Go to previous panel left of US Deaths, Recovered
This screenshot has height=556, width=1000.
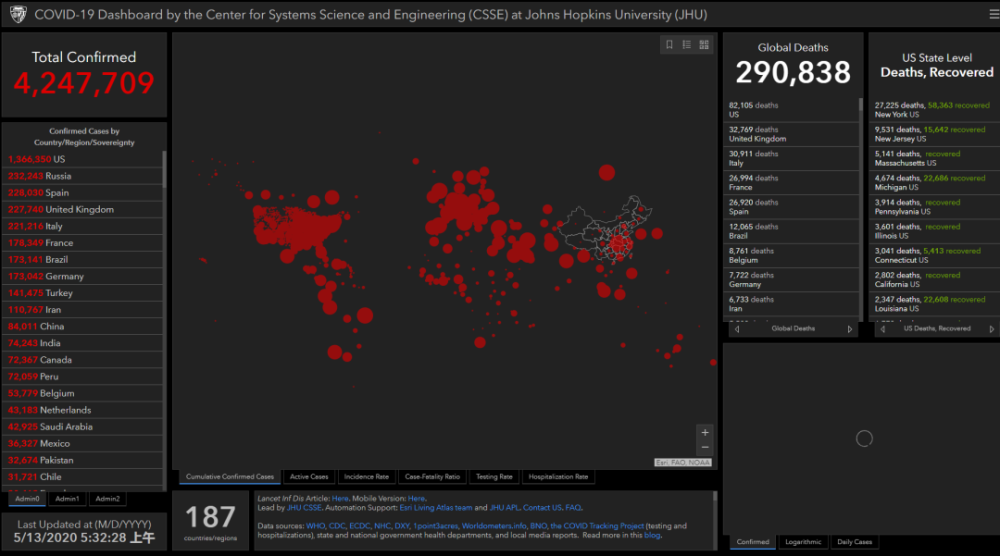pyautogui.click(x=883, y=329)
